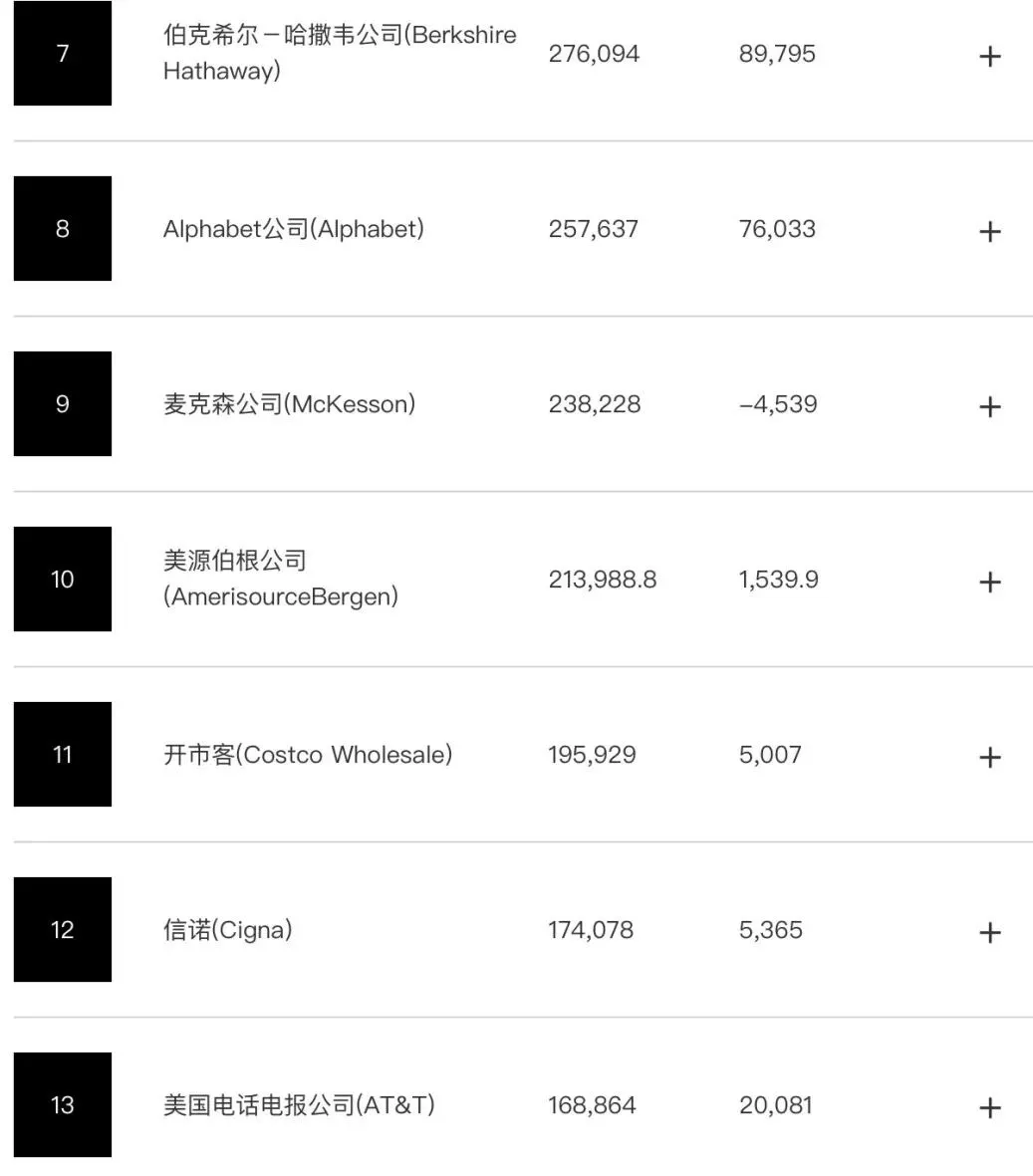The image size is (1033, 1176).
Task: Click the rank 10 black badge
Action: pyautogui.click(x=63, y=580)
